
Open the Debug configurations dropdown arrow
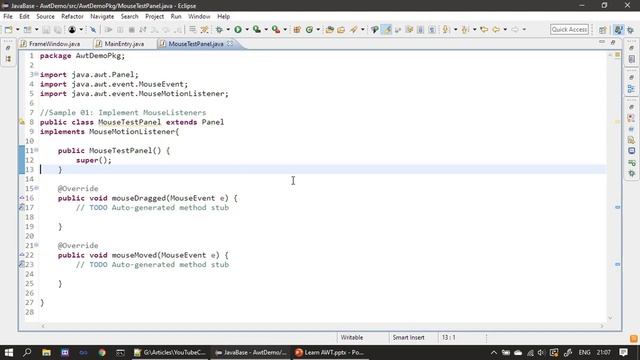tap(228, 29)
